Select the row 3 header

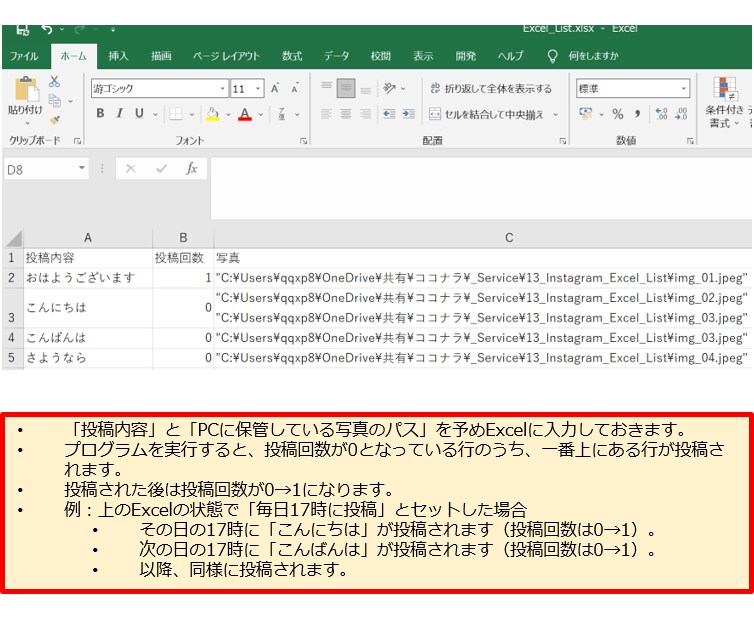pyautogui.click(x=12, y=308)
